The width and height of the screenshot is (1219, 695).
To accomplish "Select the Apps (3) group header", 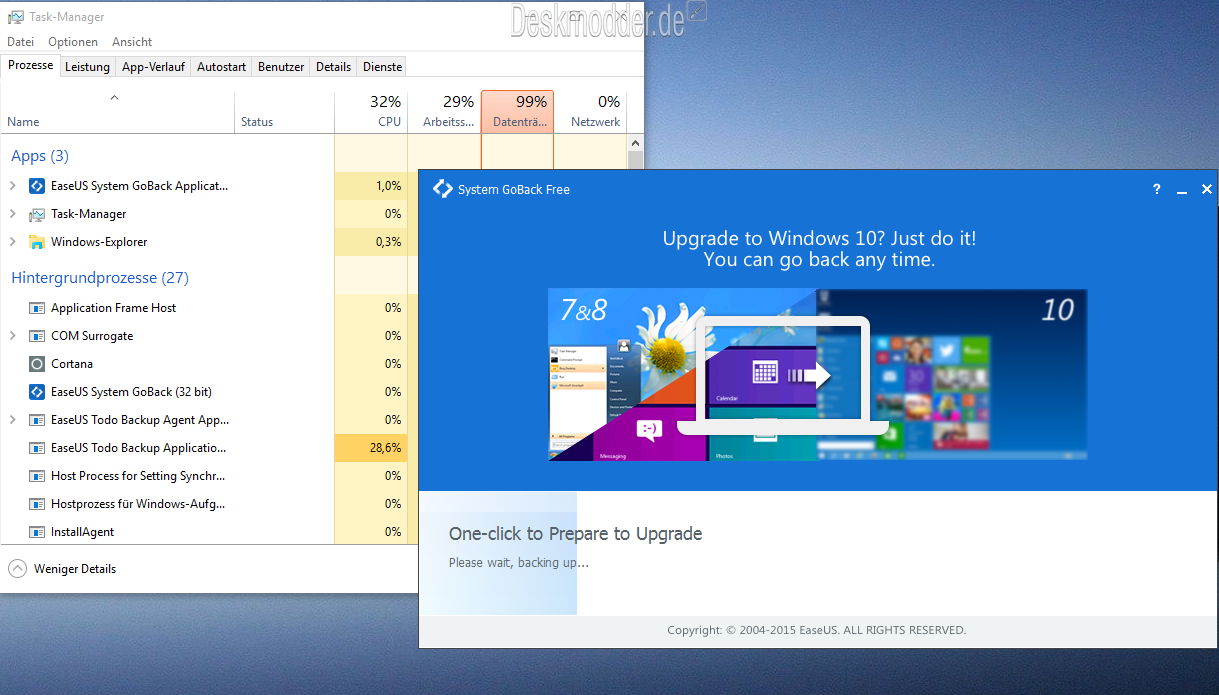I will click(x=40, y=156).
